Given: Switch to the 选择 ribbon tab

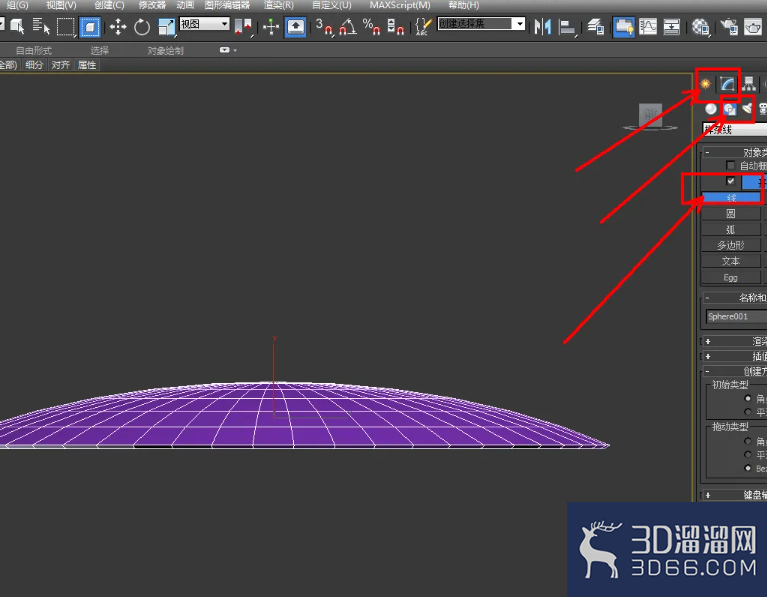Looking at the screenshot, I should point(99,50).
